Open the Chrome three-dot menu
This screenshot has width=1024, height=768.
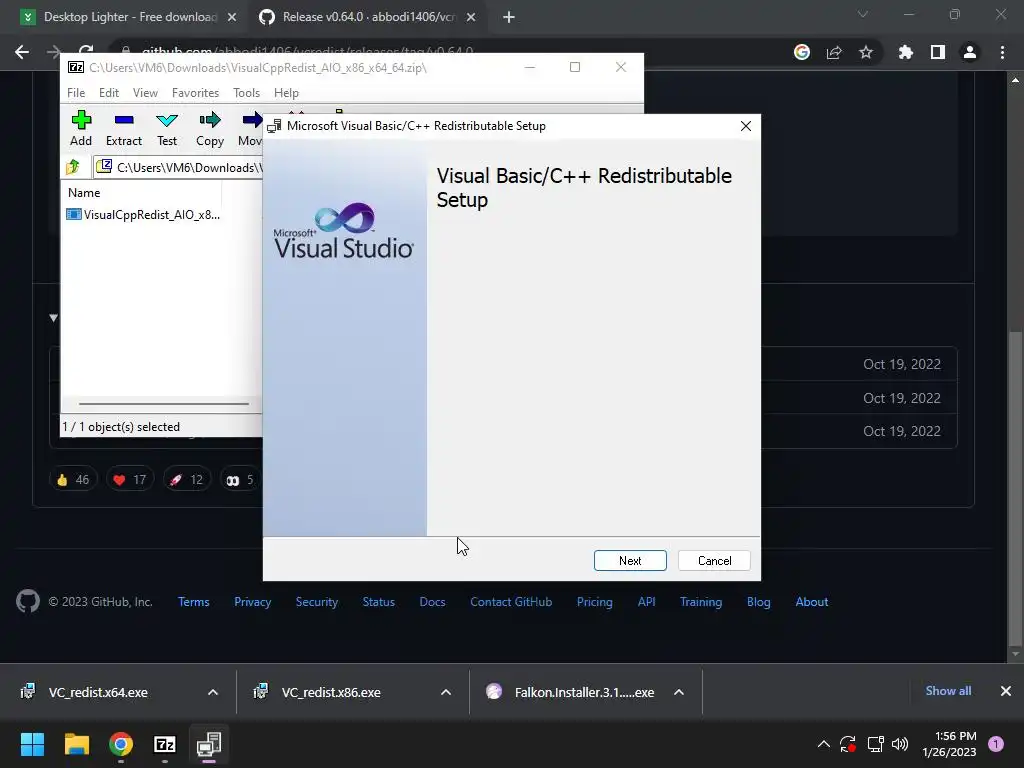[1002, 52]
